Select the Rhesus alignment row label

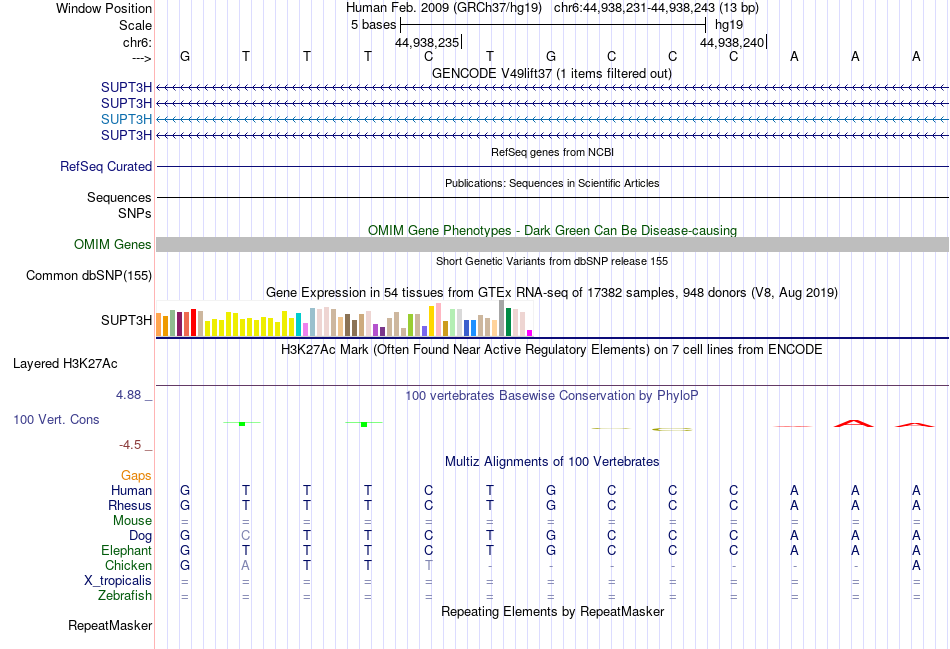click(130, 505)
